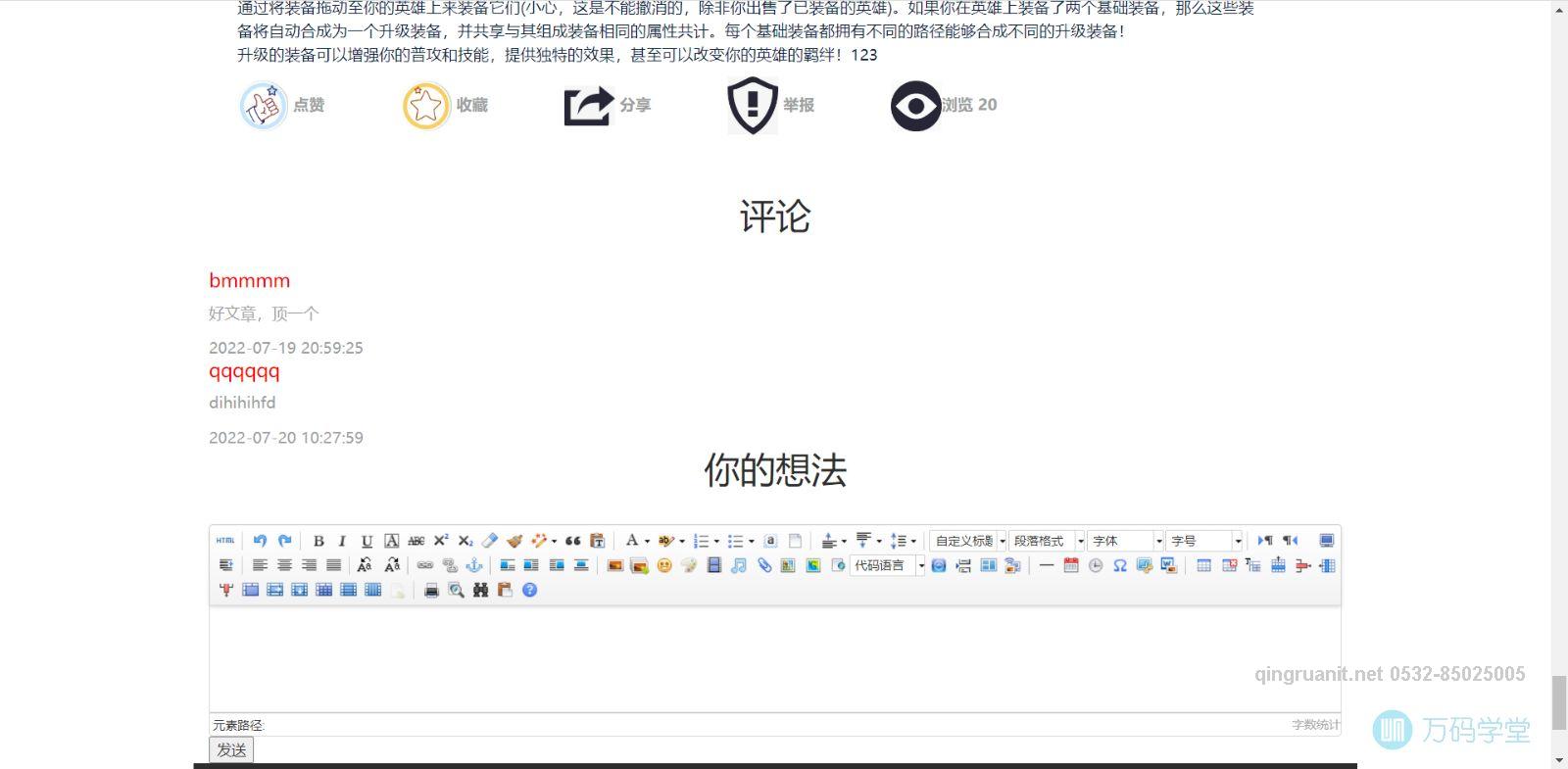The height and width of the screenshot is (769, 1568).
Task: Click the single image upload icon
Action: pos(615,565)
